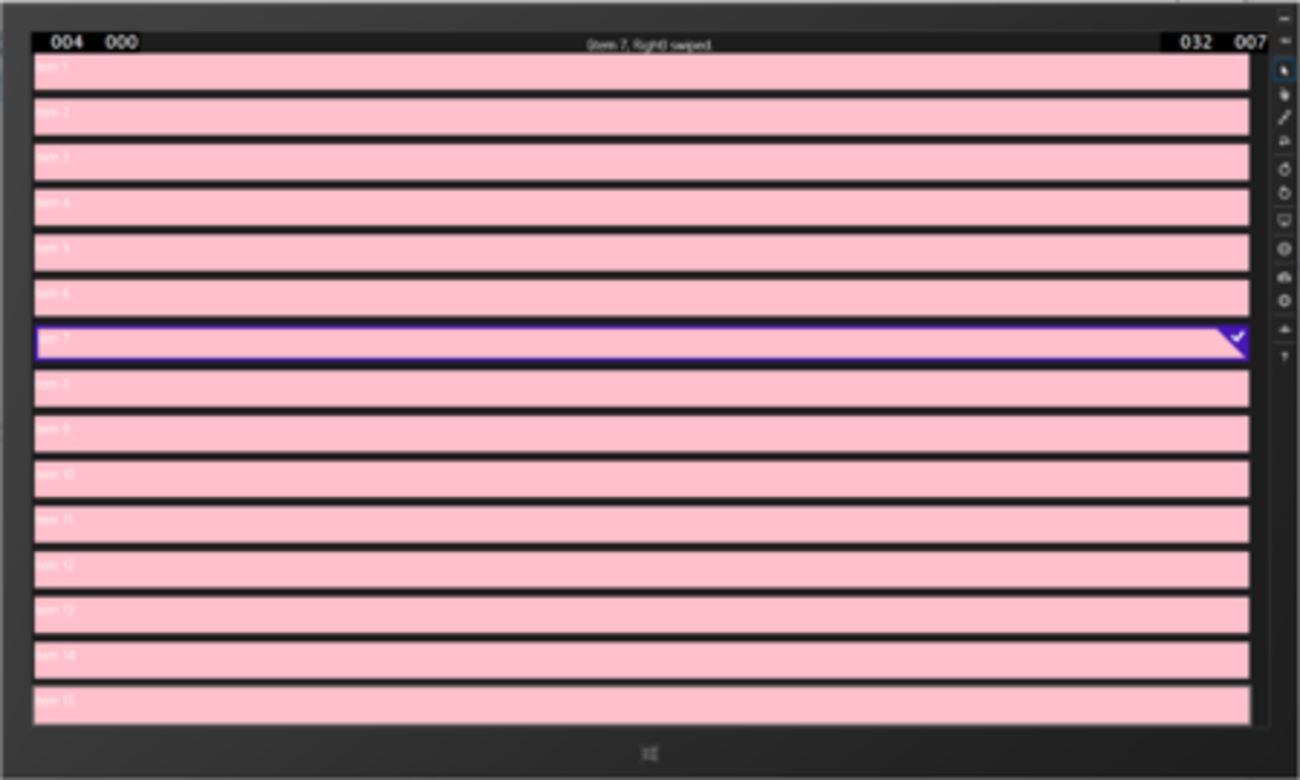Click the 000 counter at top left
1300x780 pixels.
coord(121,42)
